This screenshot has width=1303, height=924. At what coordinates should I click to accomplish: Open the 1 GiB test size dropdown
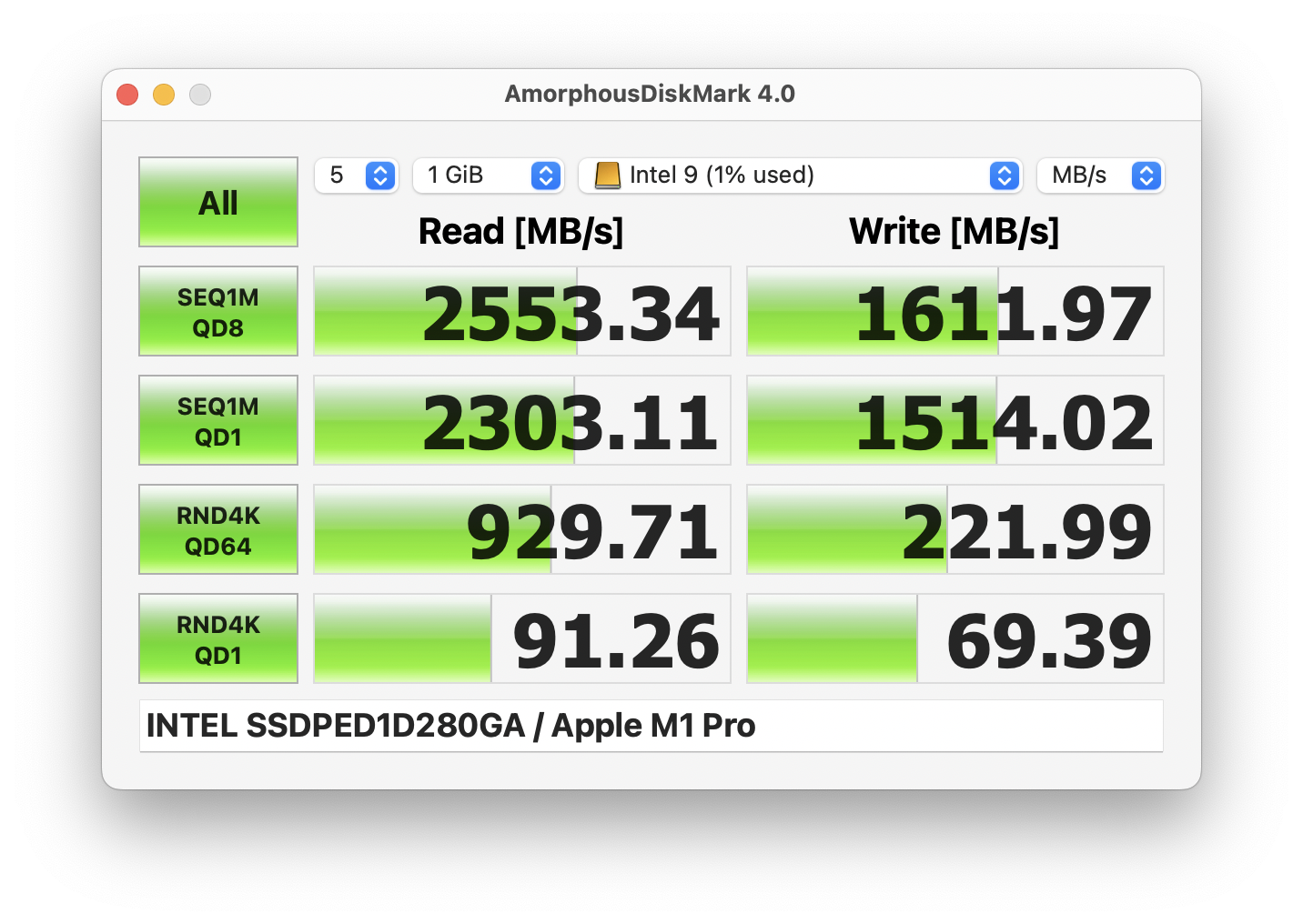pyautogui.click(x=488, y=176)
